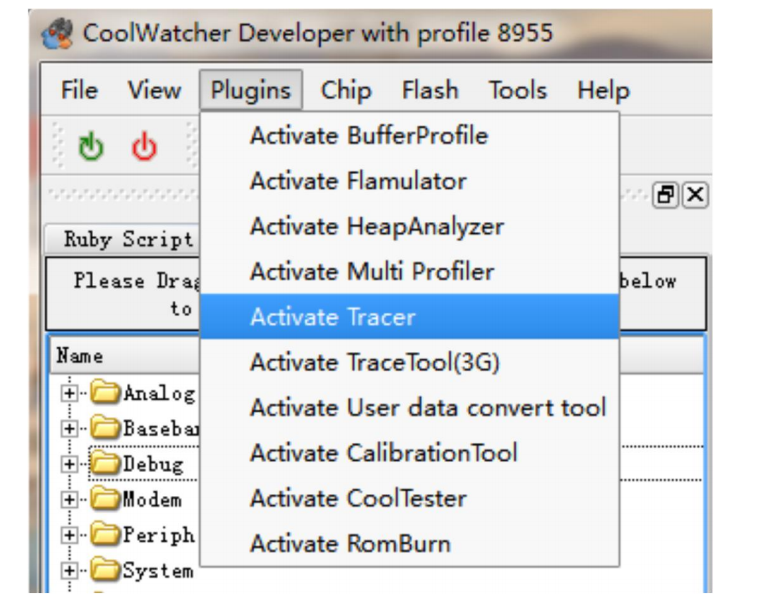
Task: Expand the Baseband tree node
Action: click(69, 428)
